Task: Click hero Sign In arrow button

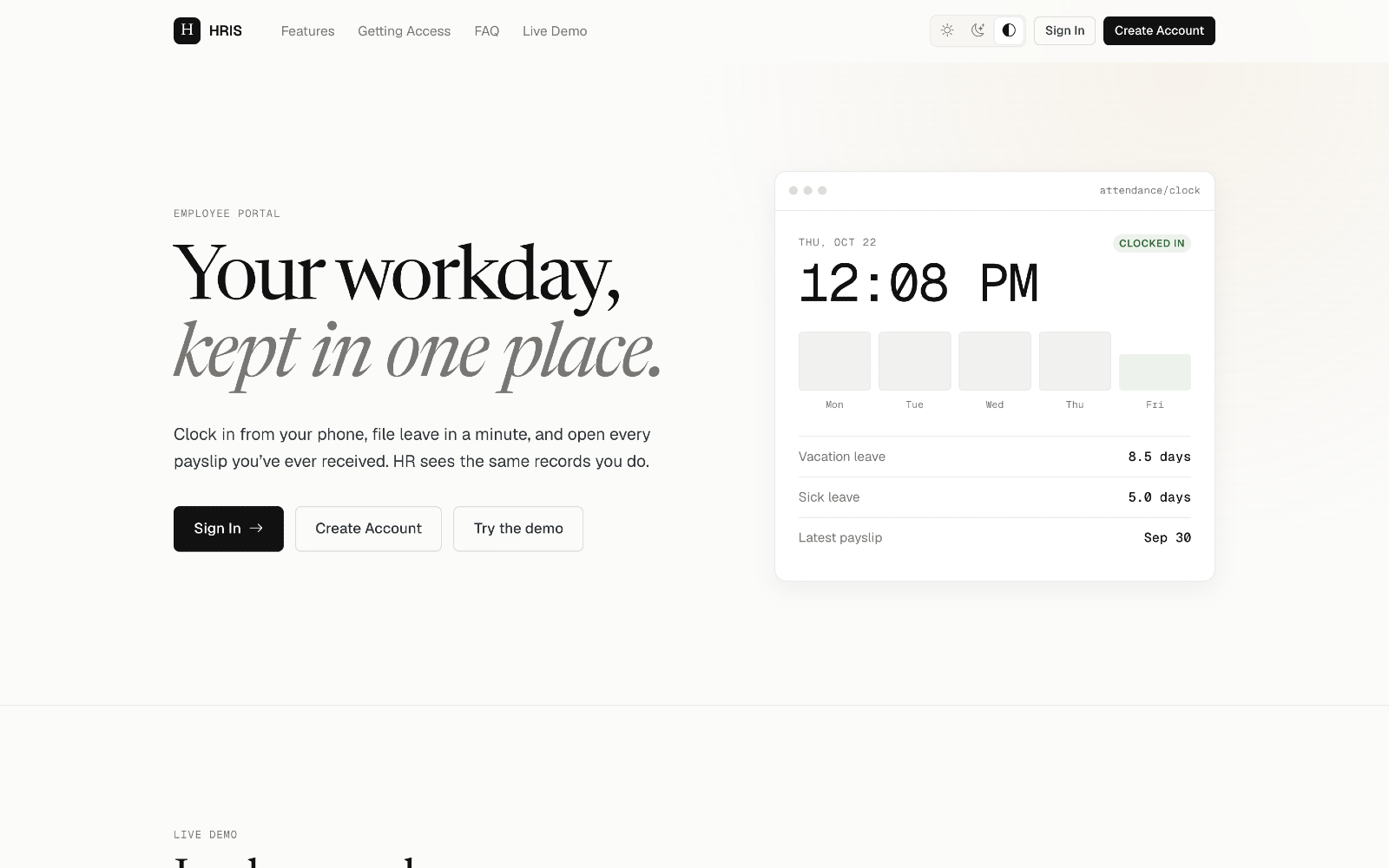Action: [x=228, y=529]
